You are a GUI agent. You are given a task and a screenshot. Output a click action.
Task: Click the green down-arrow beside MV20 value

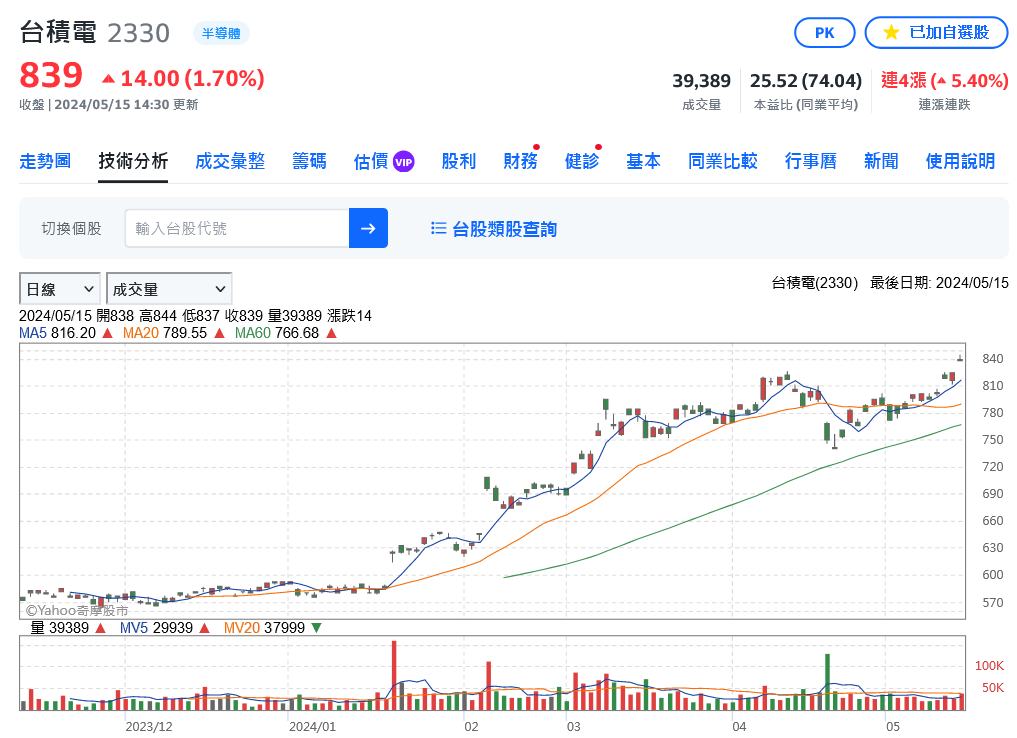pyautogui.click(x=316, y=628)
